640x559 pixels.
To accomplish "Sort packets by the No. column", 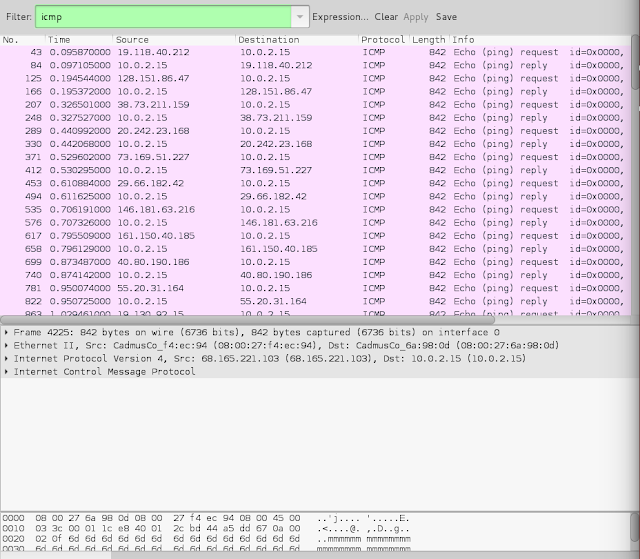I will (x=22, y=40).
